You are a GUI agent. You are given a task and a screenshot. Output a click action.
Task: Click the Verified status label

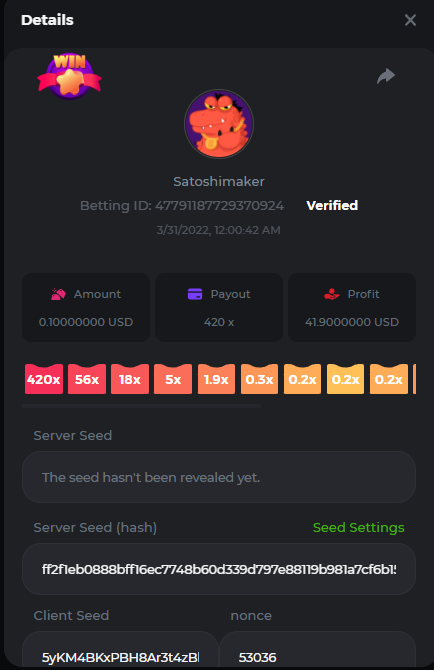[332, 206]
